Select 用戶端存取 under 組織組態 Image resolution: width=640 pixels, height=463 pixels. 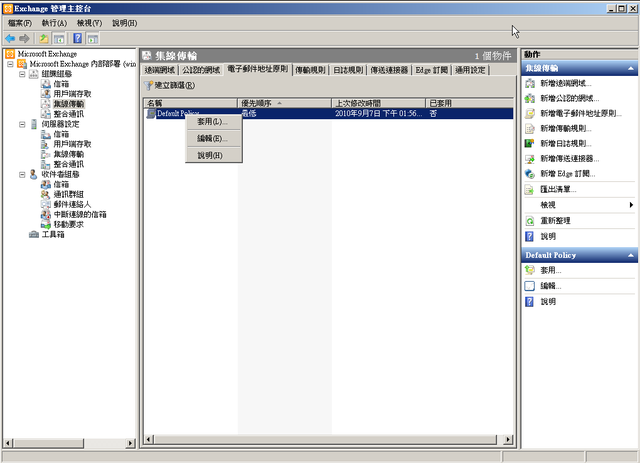[72, 94]
